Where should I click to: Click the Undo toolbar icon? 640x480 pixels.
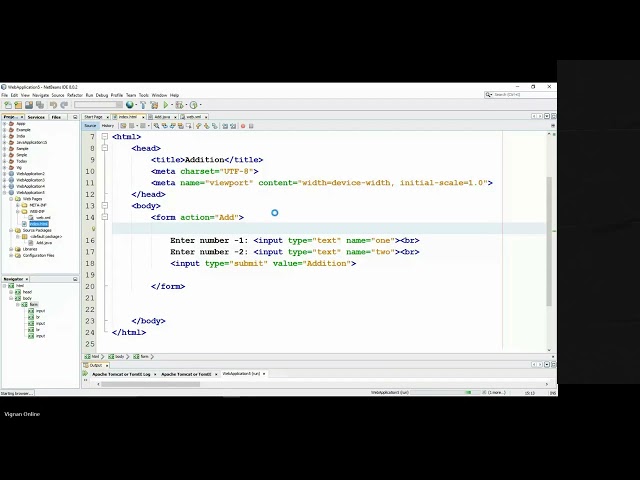tap(53, 105)
